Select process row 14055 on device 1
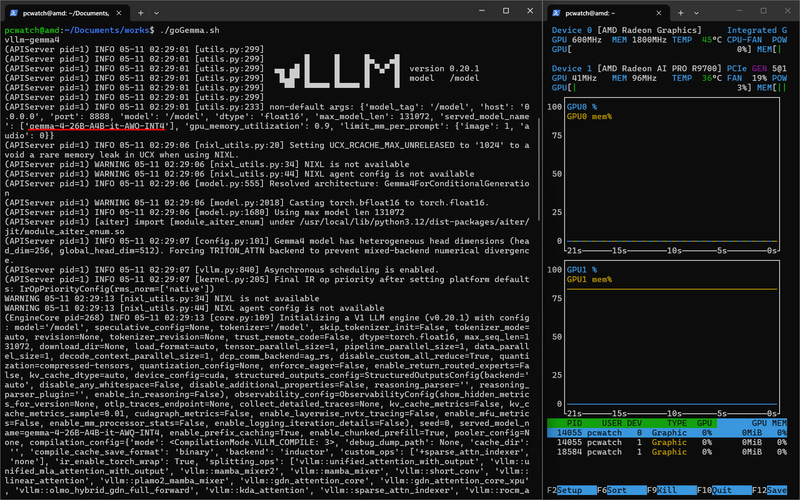The height and width of the screenshot is (500, 800). pos(667,442)
